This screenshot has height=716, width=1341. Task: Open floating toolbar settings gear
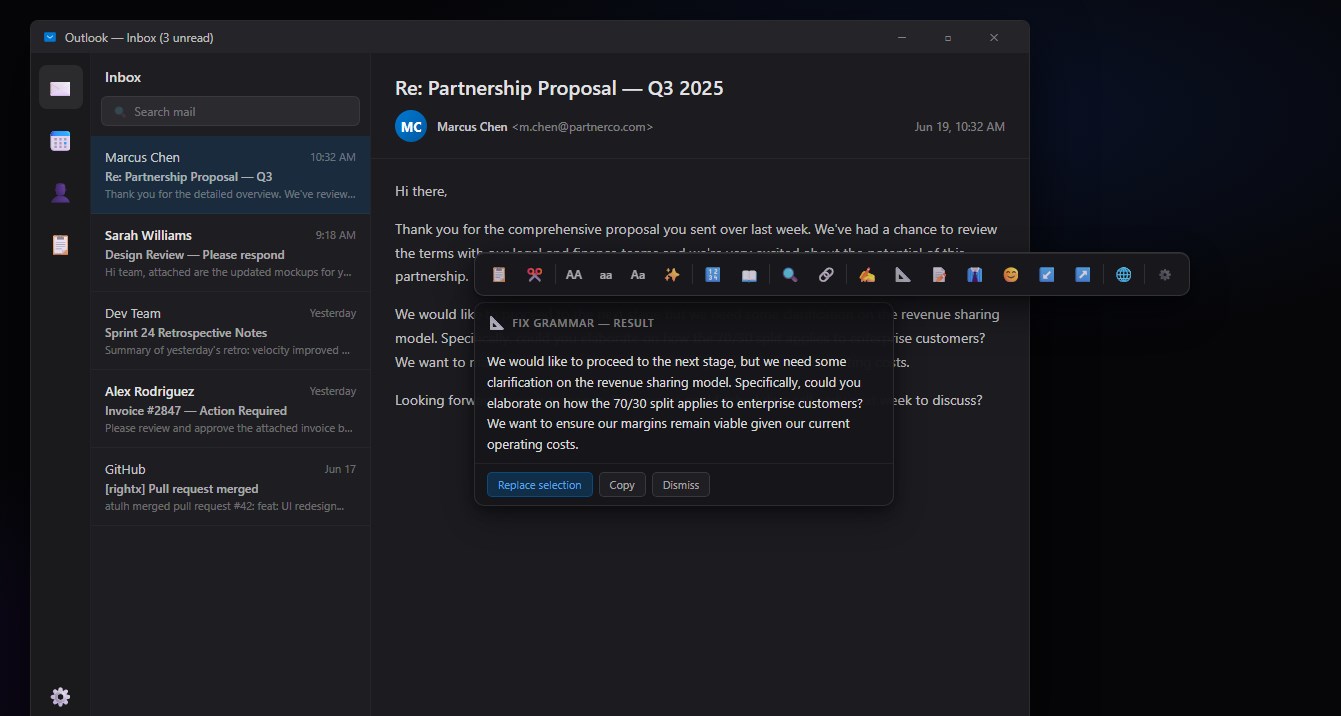click(1165, 274)
